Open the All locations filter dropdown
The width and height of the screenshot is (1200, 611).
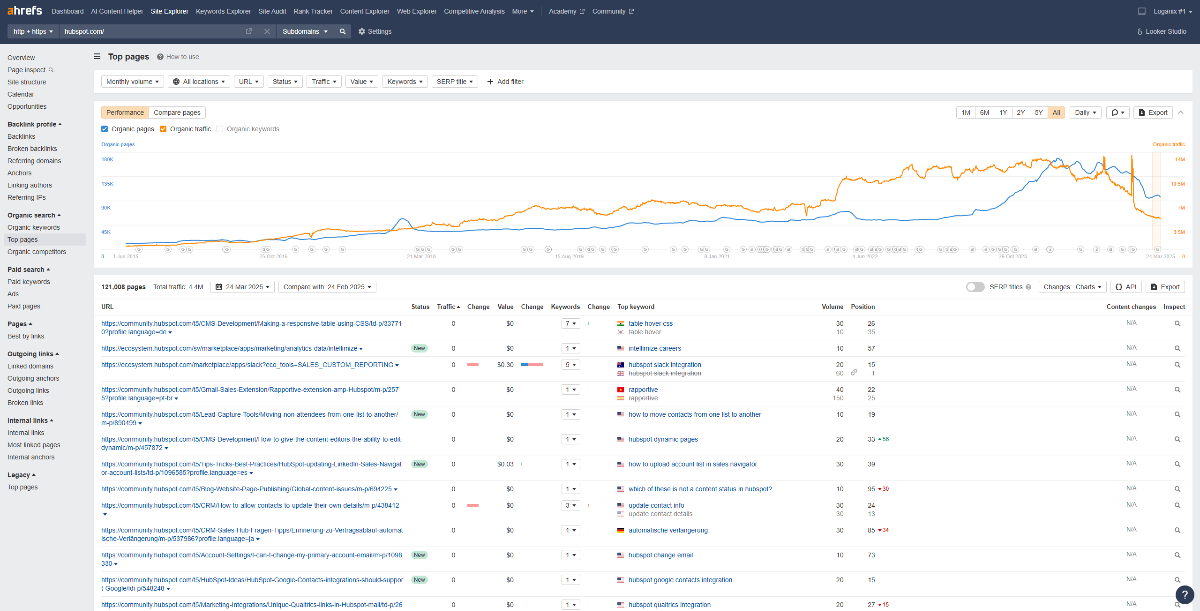(198, 81)
